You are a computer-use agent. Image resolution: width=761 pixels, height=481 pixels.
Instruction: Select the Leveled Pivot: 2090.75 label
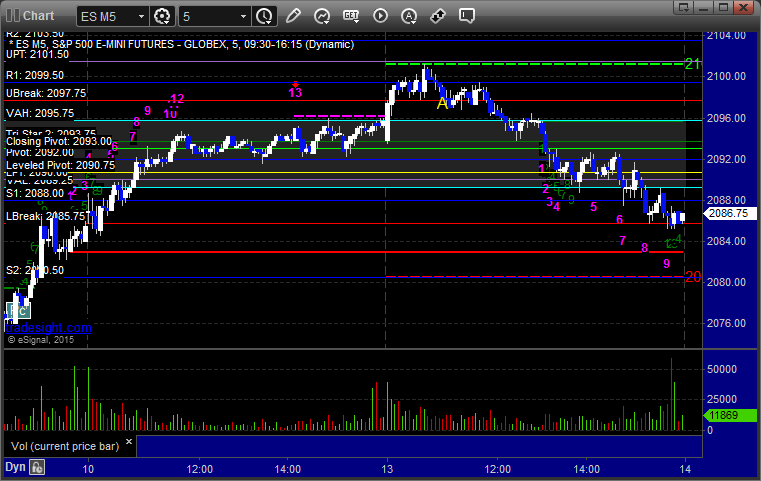click(x=61, y=165)
